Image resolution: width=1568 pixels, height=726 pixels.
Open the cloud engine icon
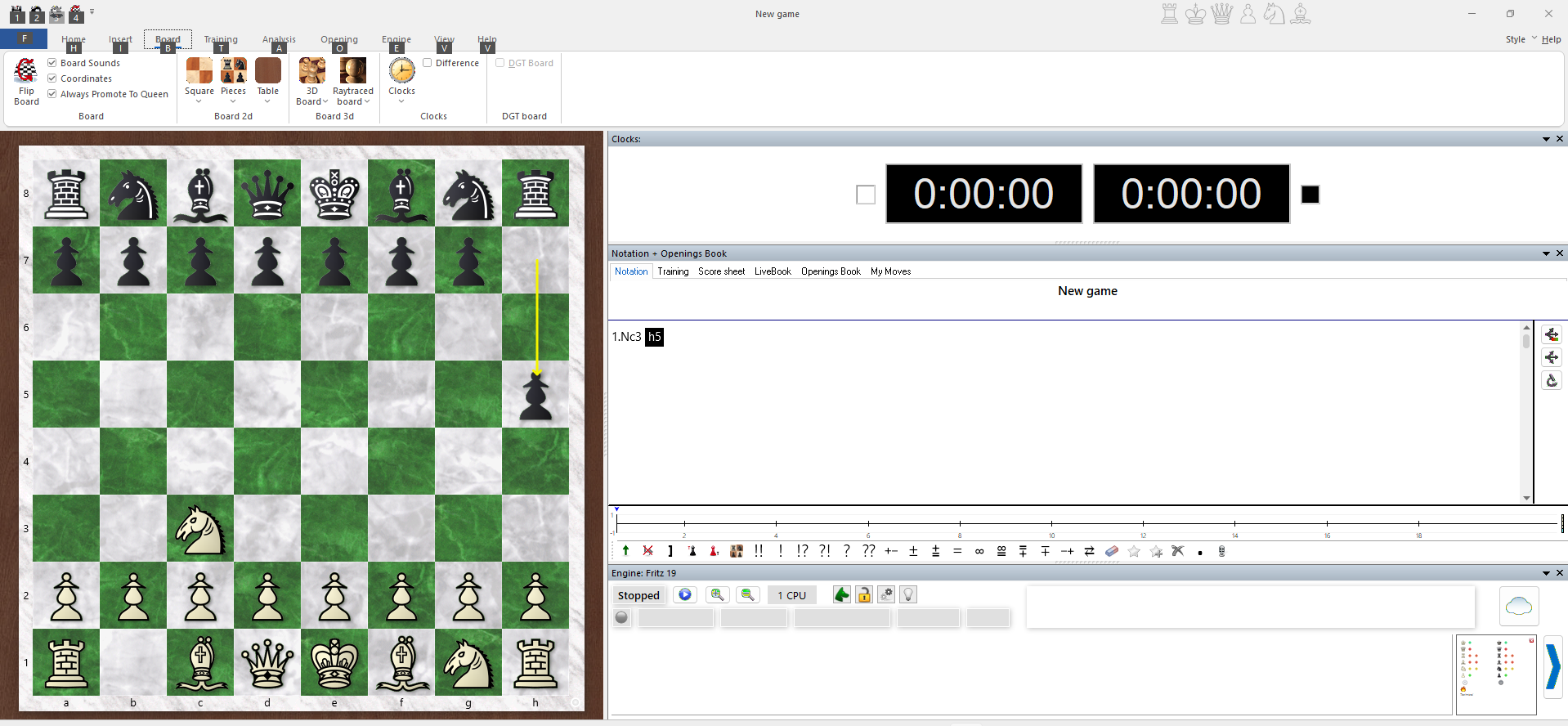[1519, 606]
